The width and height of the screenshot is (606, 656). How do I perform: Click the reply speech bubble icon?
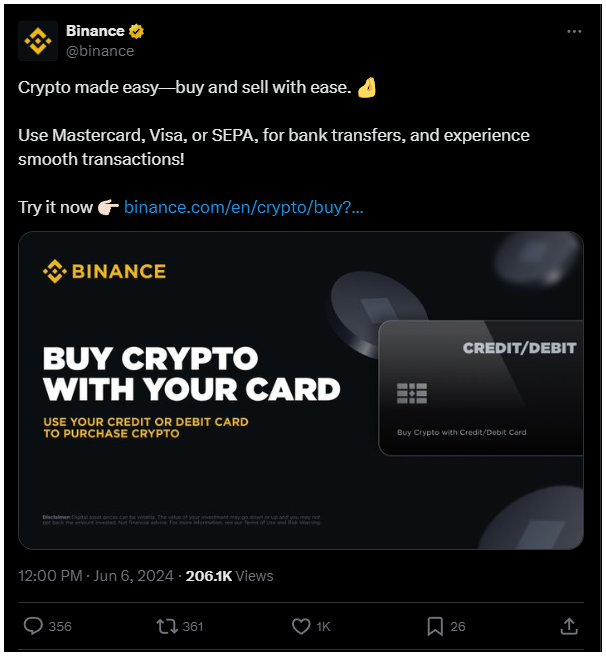[33, 626]
